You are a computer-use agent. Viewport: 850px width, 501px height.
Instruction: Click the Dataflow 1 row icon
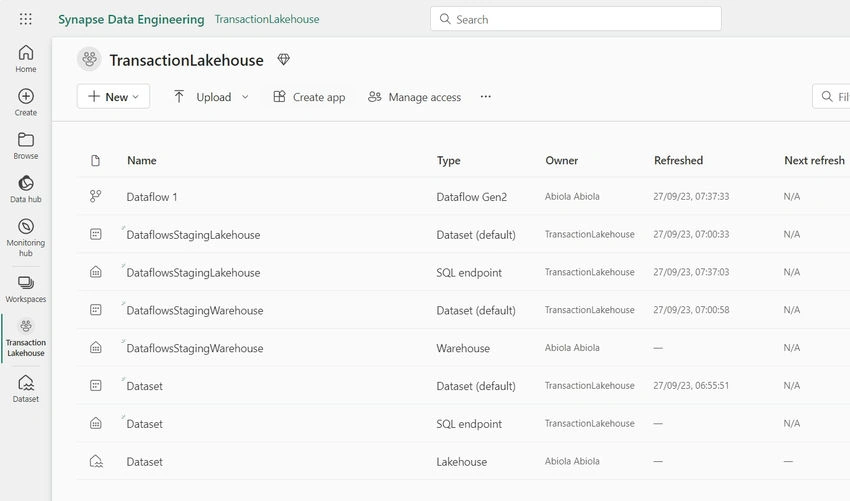point(95,196)
